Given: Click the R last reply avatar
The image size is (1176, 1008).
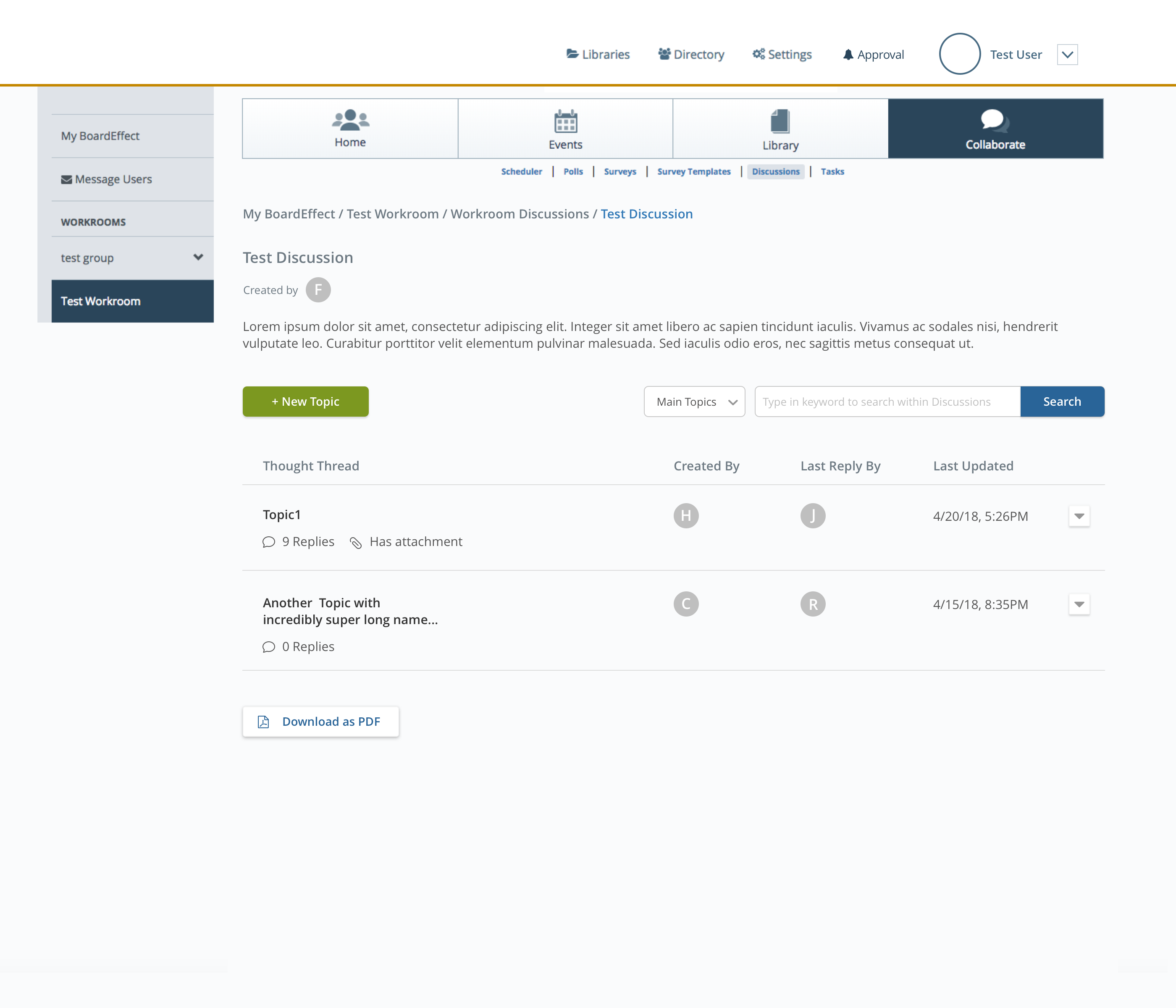Looking at the screenshot, I should [813, 604].
